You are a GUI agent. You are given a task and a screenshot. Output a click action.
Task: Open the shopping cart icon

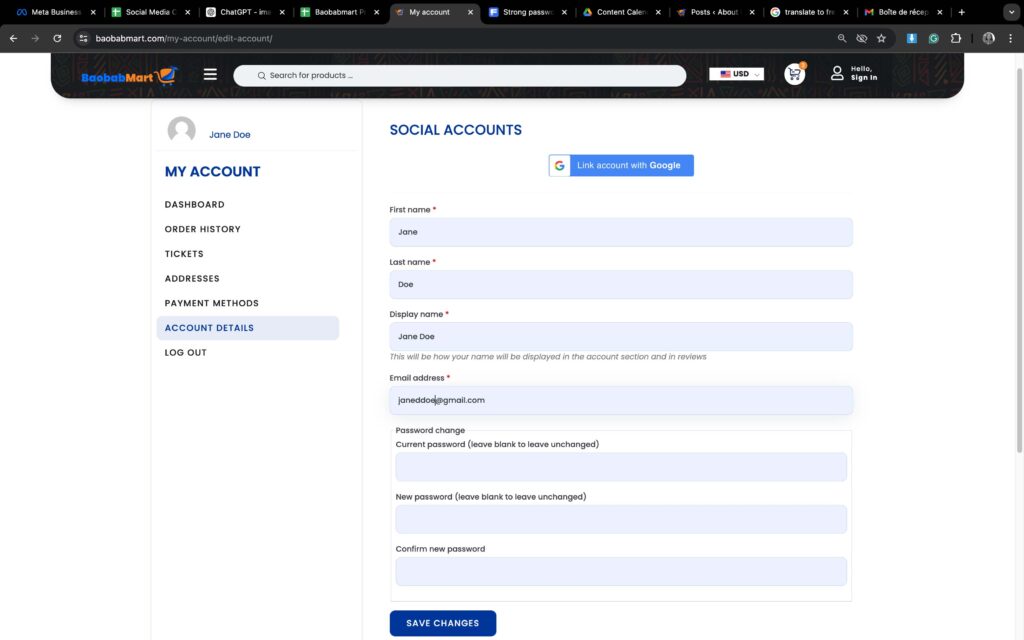pos(793,74)
